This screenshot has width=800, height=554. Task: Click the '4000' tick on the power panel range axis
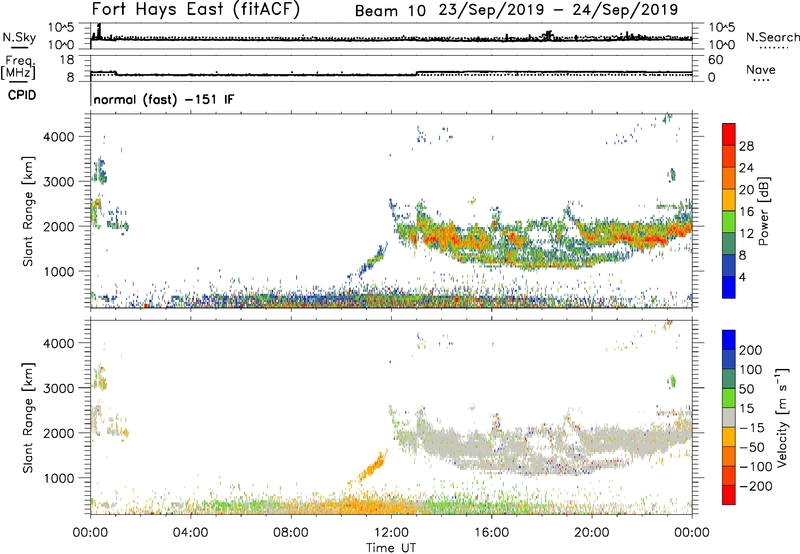click(59, 137)
